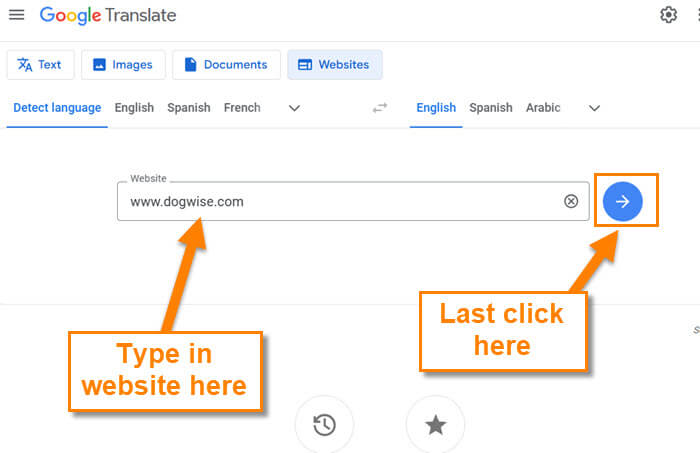The height and width of the screenshot is (453, 700).
Task: Open saved translations star icon
Action: (435, 424)
